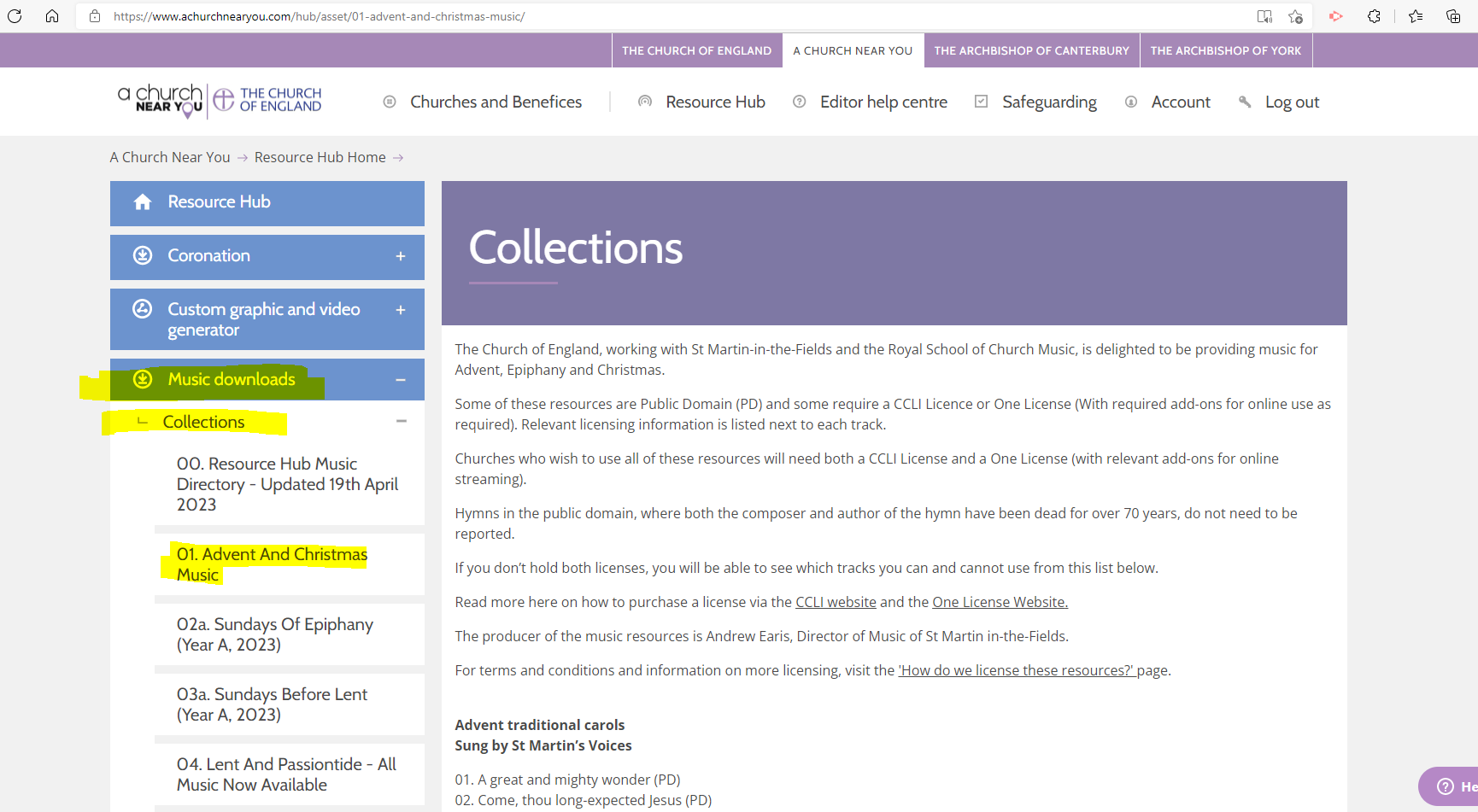
Task: Collapse the Music downloads section
Action: (401, 379)
